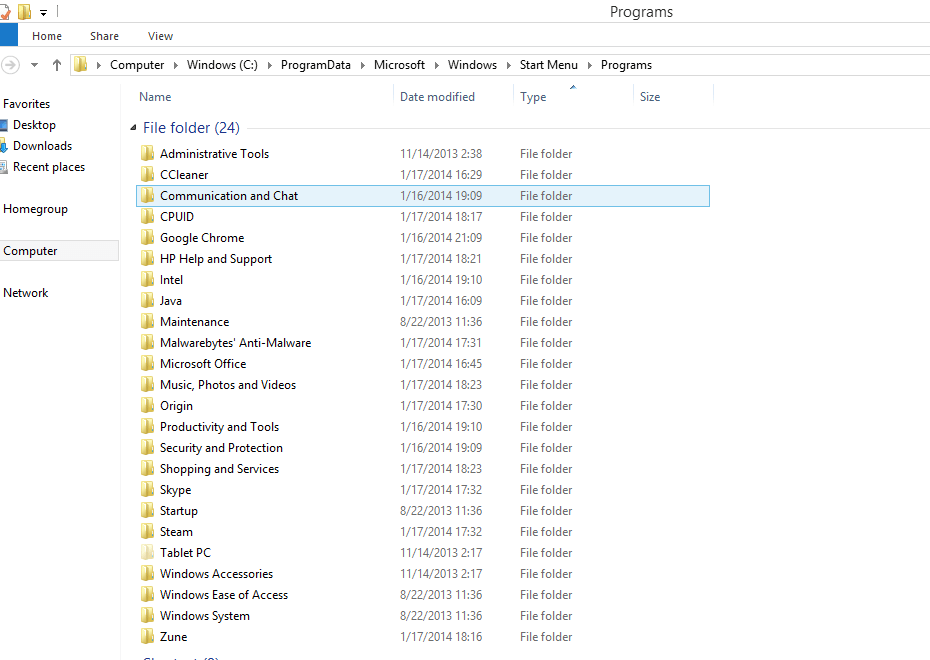
Task: Open the Skype folder
Action: tap(178, 489)
